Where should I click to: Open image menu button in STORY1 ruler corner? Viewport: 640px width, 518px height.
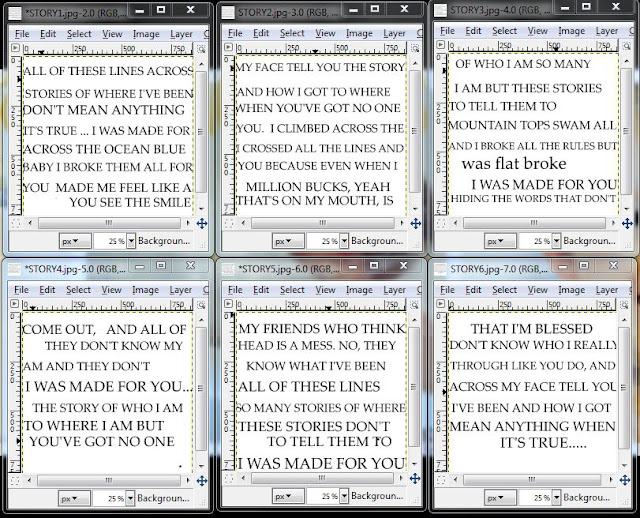15,48
